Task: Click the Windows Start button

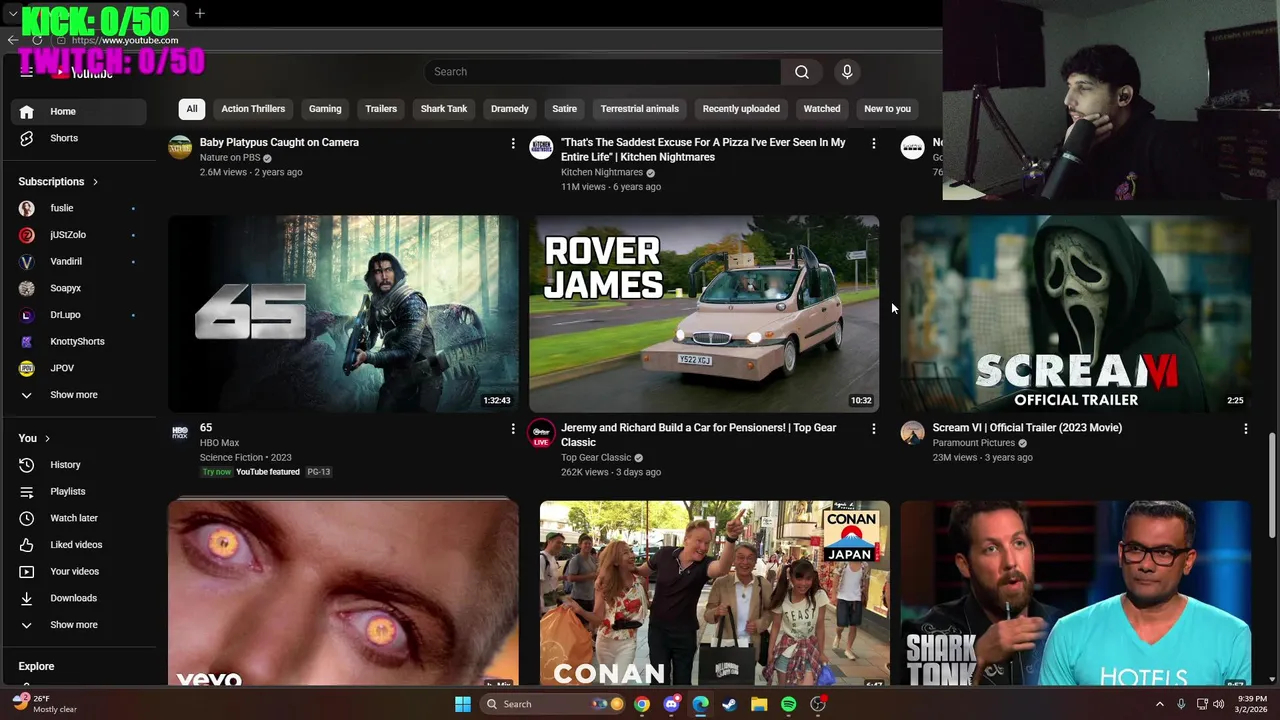Action: [x=463, y=704]
